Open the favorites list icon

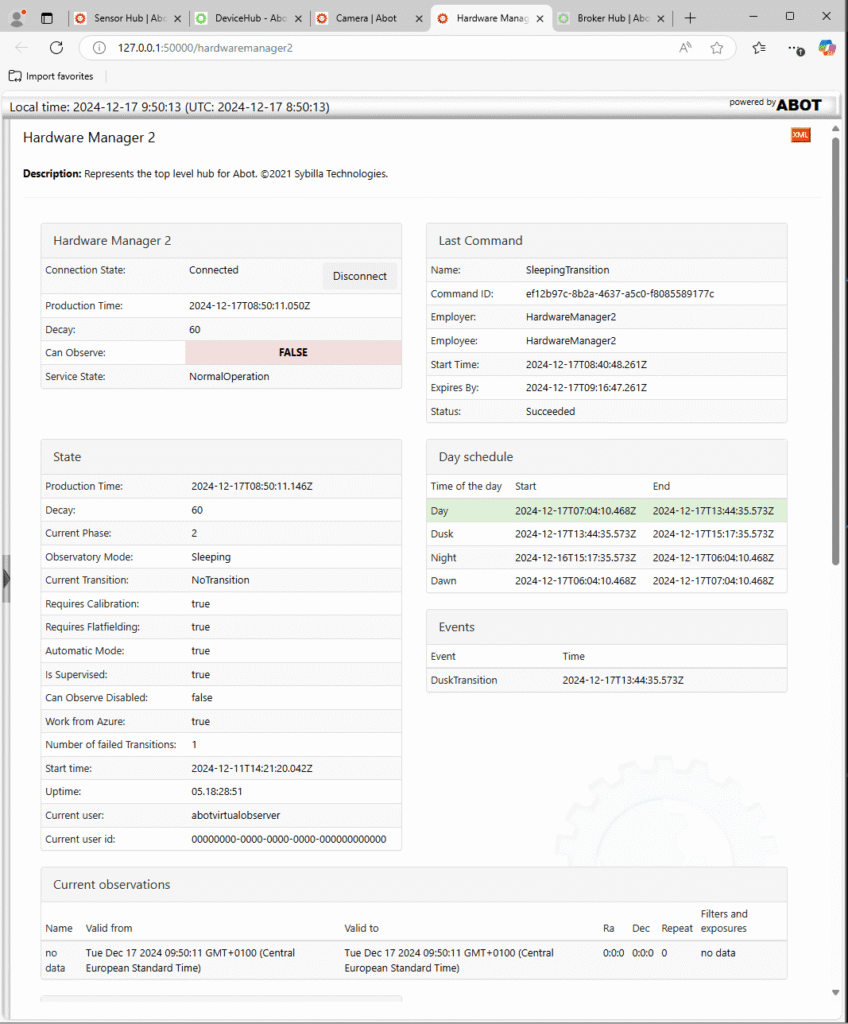pos(758,48)
